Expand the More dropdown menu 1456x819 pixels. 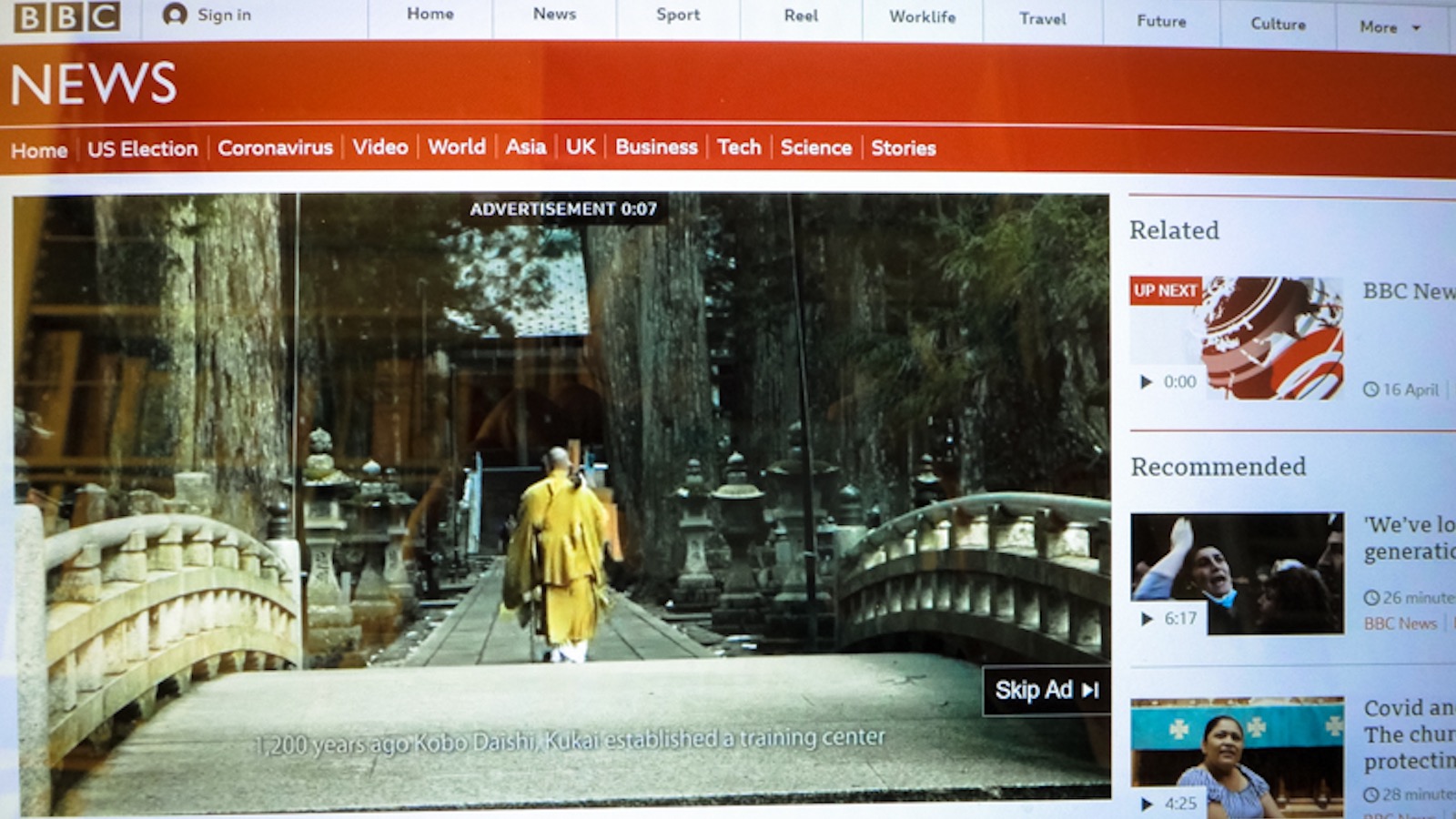(x=1390, y=27)
